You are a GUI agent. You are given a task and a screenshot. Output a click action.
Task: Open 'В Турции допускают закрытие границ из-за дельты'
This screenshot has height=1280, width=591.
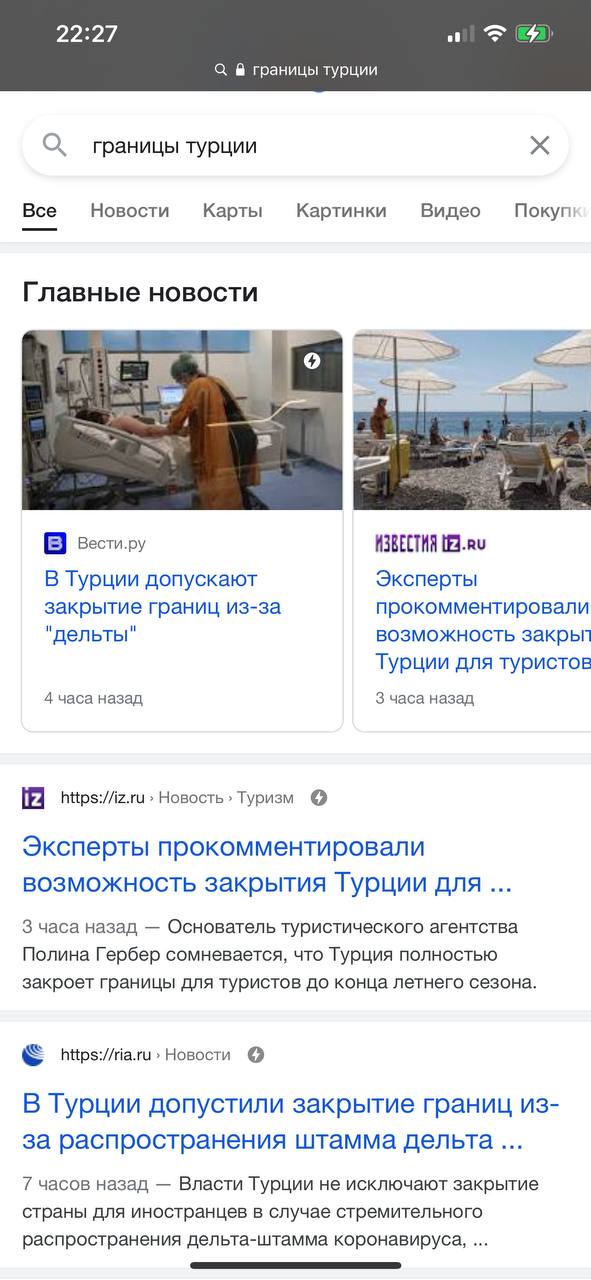point(162,607)
